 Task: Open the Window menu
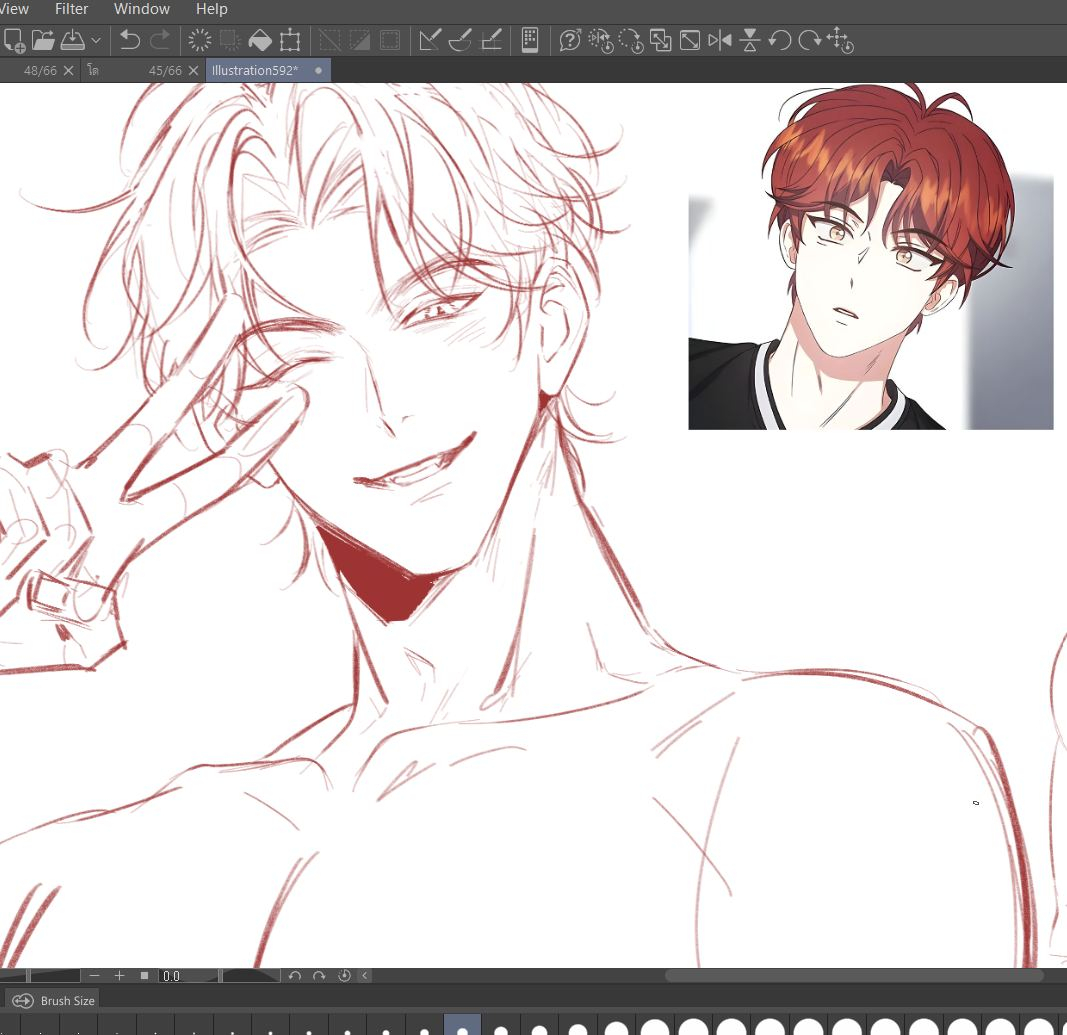coord(141,9)
